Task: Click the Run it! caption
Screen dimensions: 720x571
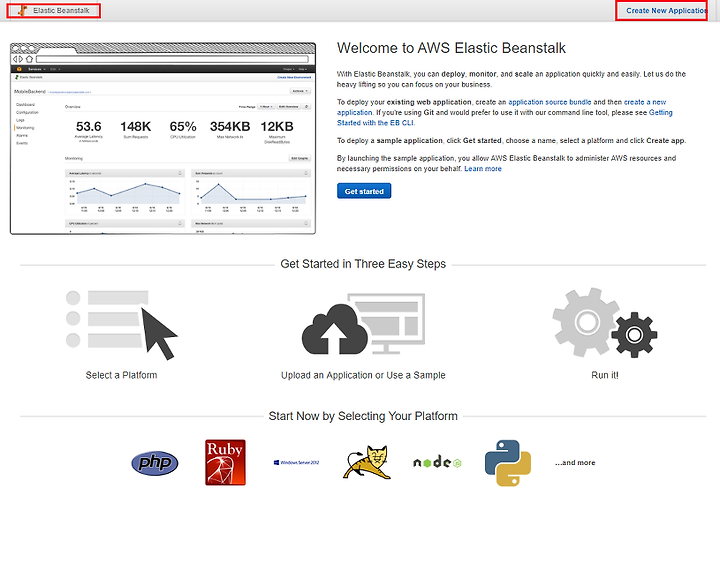Action: tap(605, 375)
